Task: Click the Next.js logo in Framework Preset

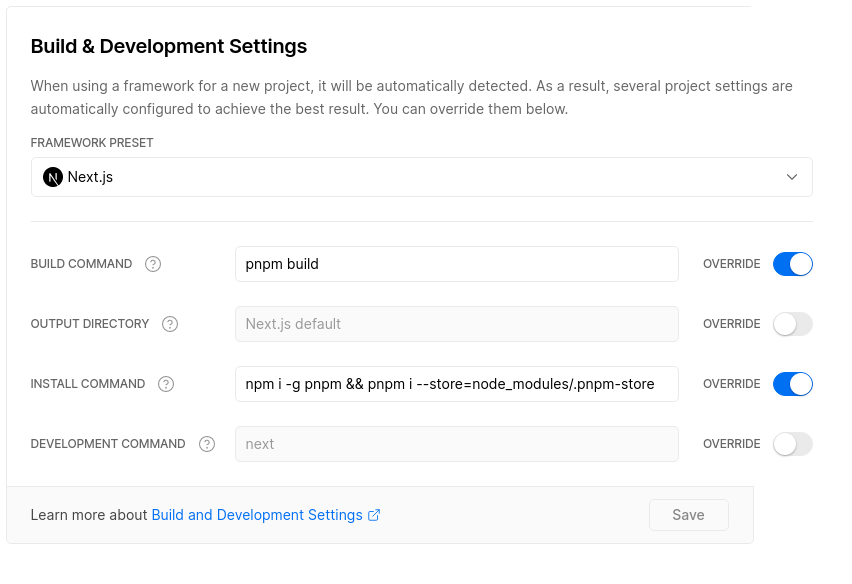Action: coord(52,177)
